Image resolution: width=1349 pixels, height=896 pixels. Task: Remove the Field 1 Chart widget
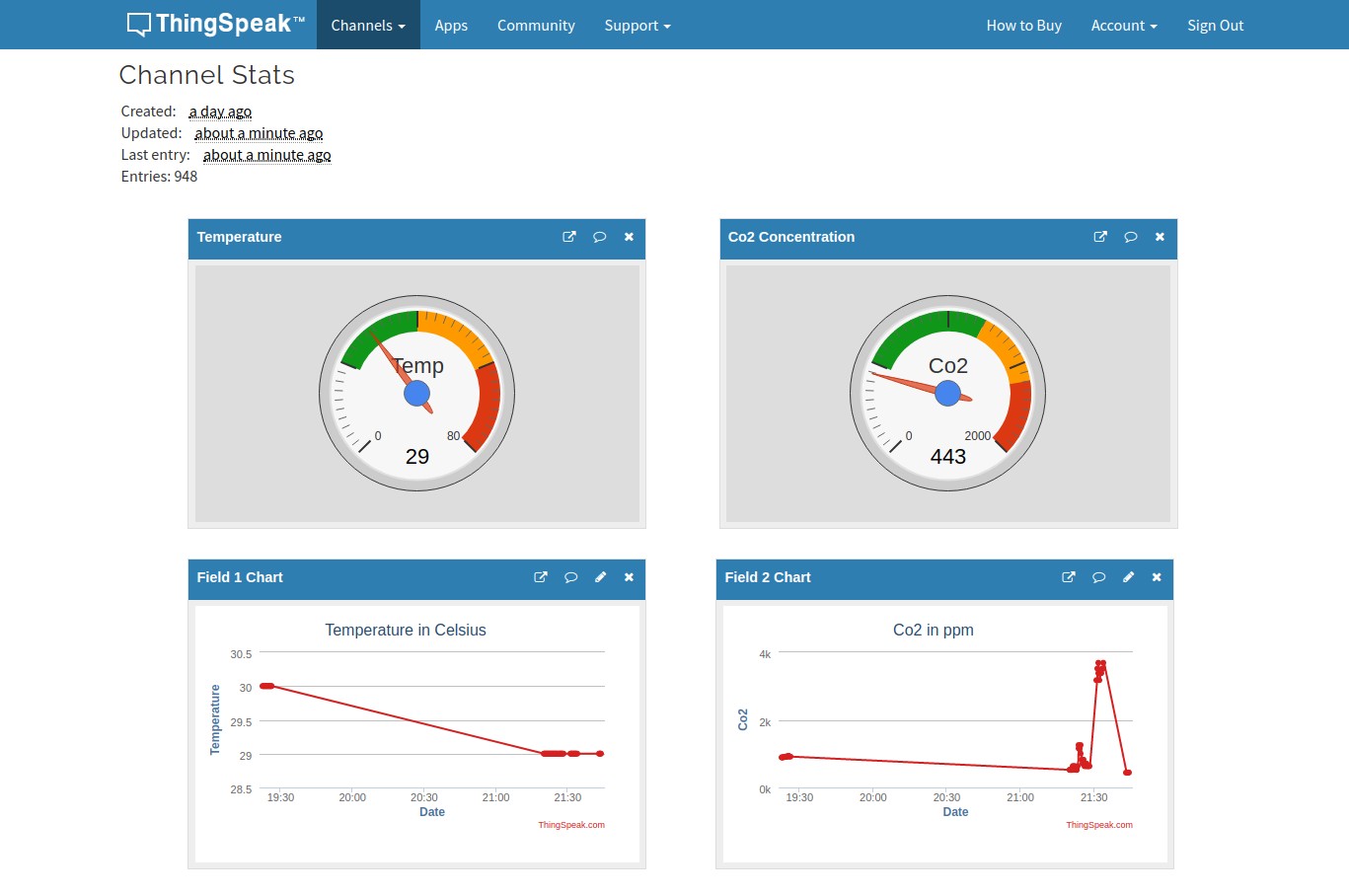(x=629, y=577)
